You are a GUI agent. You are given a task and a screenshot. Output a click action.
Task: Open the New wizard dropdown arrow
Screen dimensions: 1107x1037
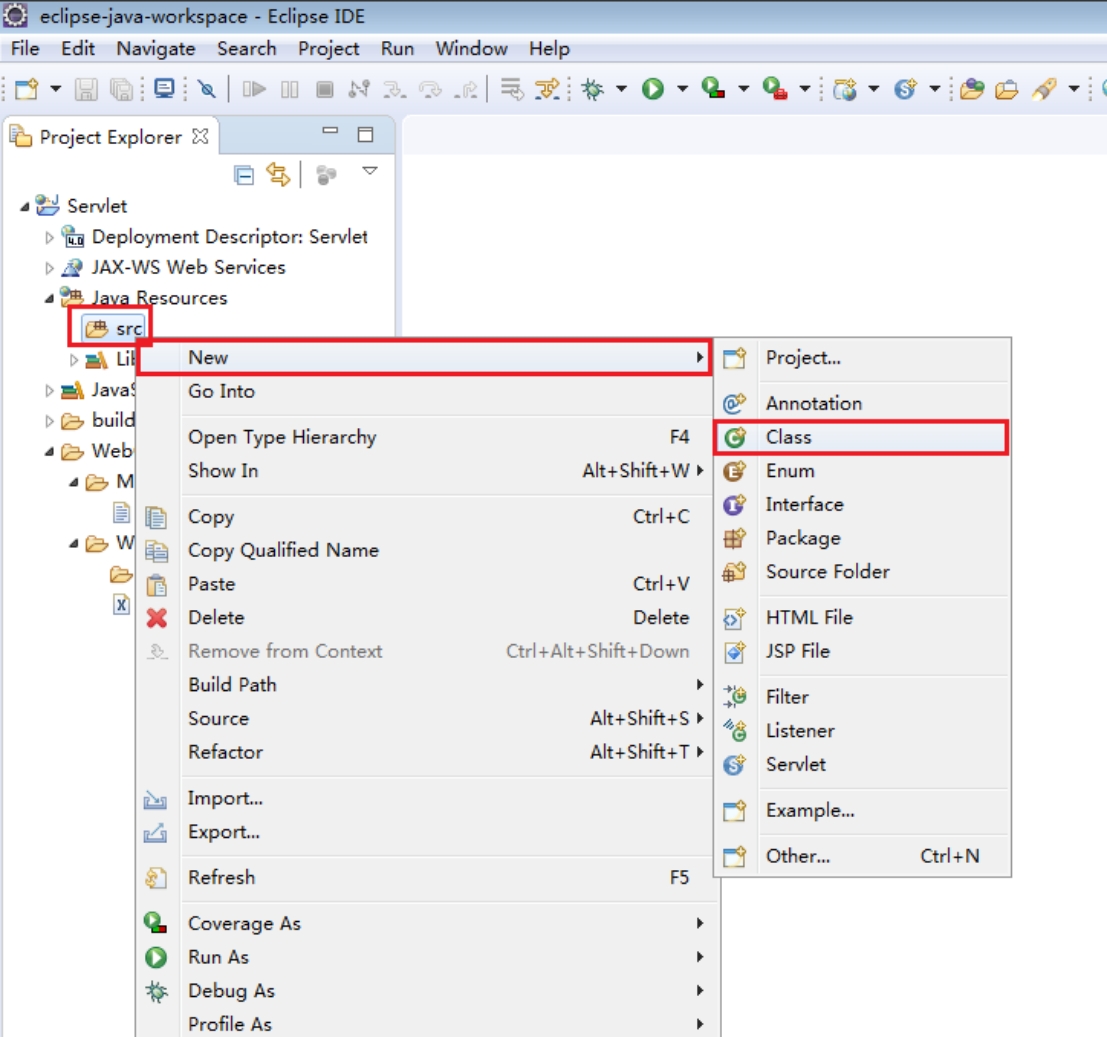coord(56,89)
